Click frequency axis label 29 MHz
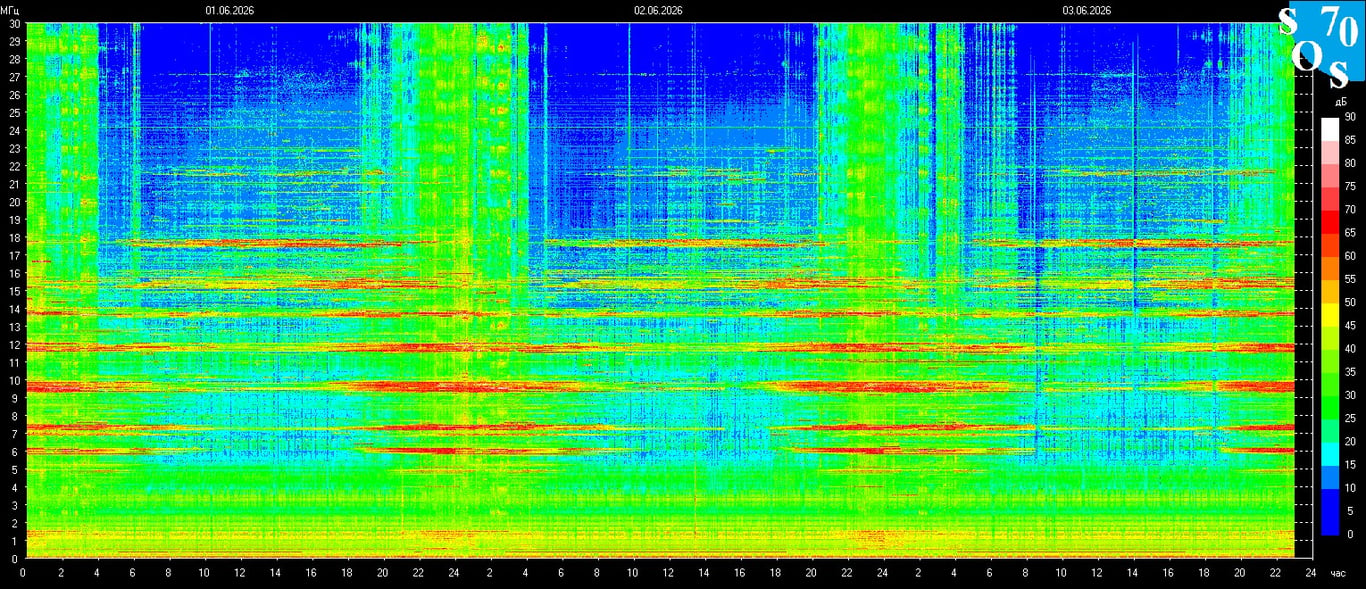The image size is (1366, 589). tap(15, 41)
